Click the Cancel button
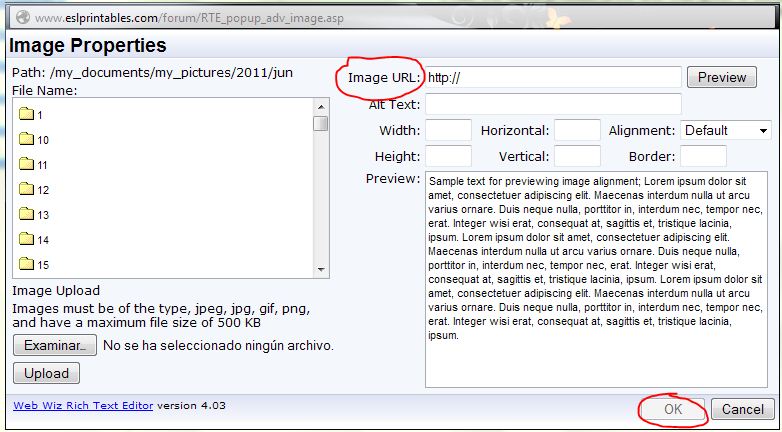This screenshot has height=432, width=782. click(743, 409)
